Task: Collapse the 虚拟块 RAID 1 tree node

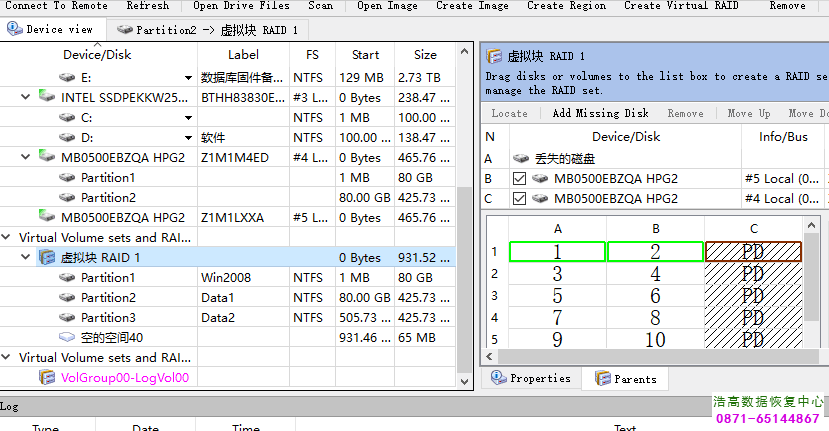Action: pos(26,257)
